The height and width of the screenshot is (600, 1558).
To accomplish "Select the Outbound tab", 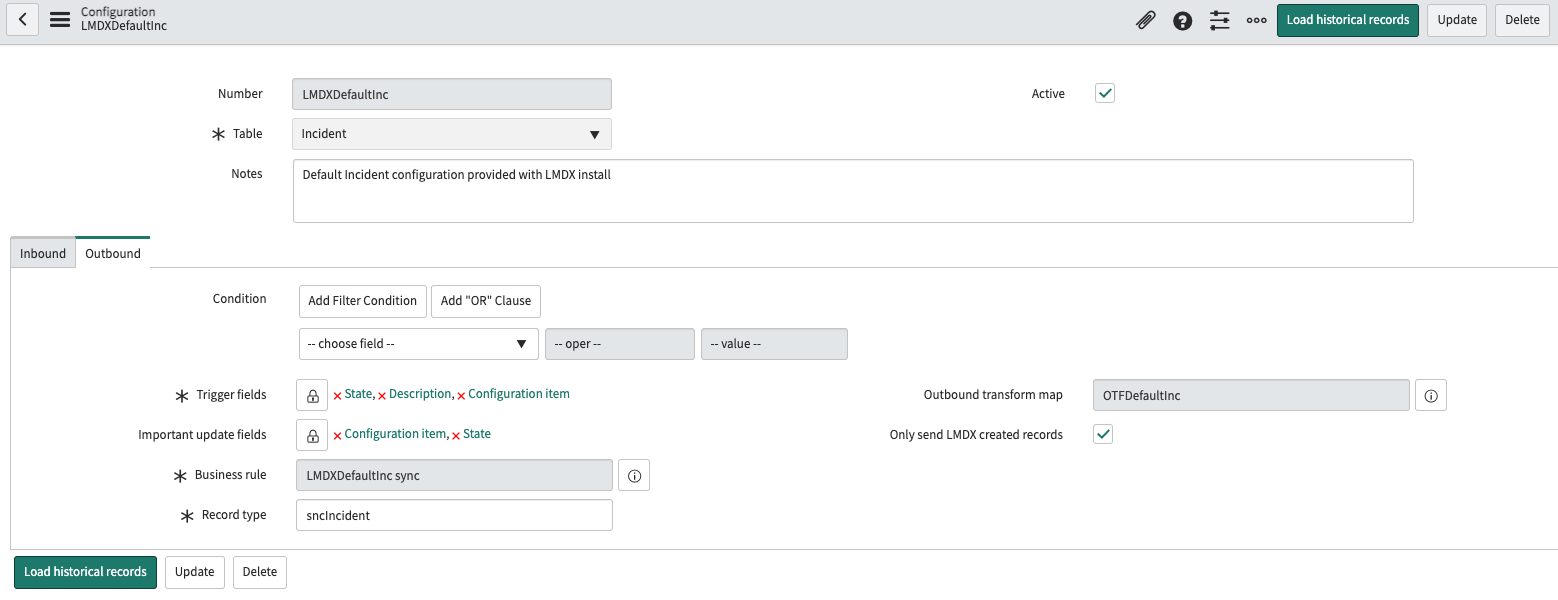I will [x=113, y=253].
